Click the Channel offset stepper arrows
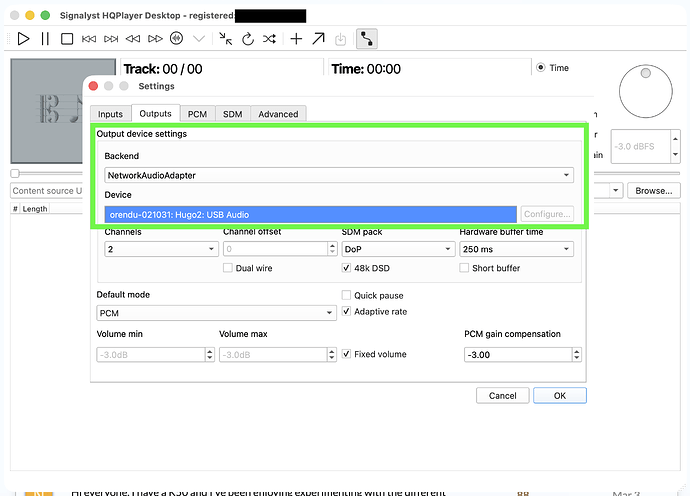Viewport: 690px width, 496px height. 333,249
